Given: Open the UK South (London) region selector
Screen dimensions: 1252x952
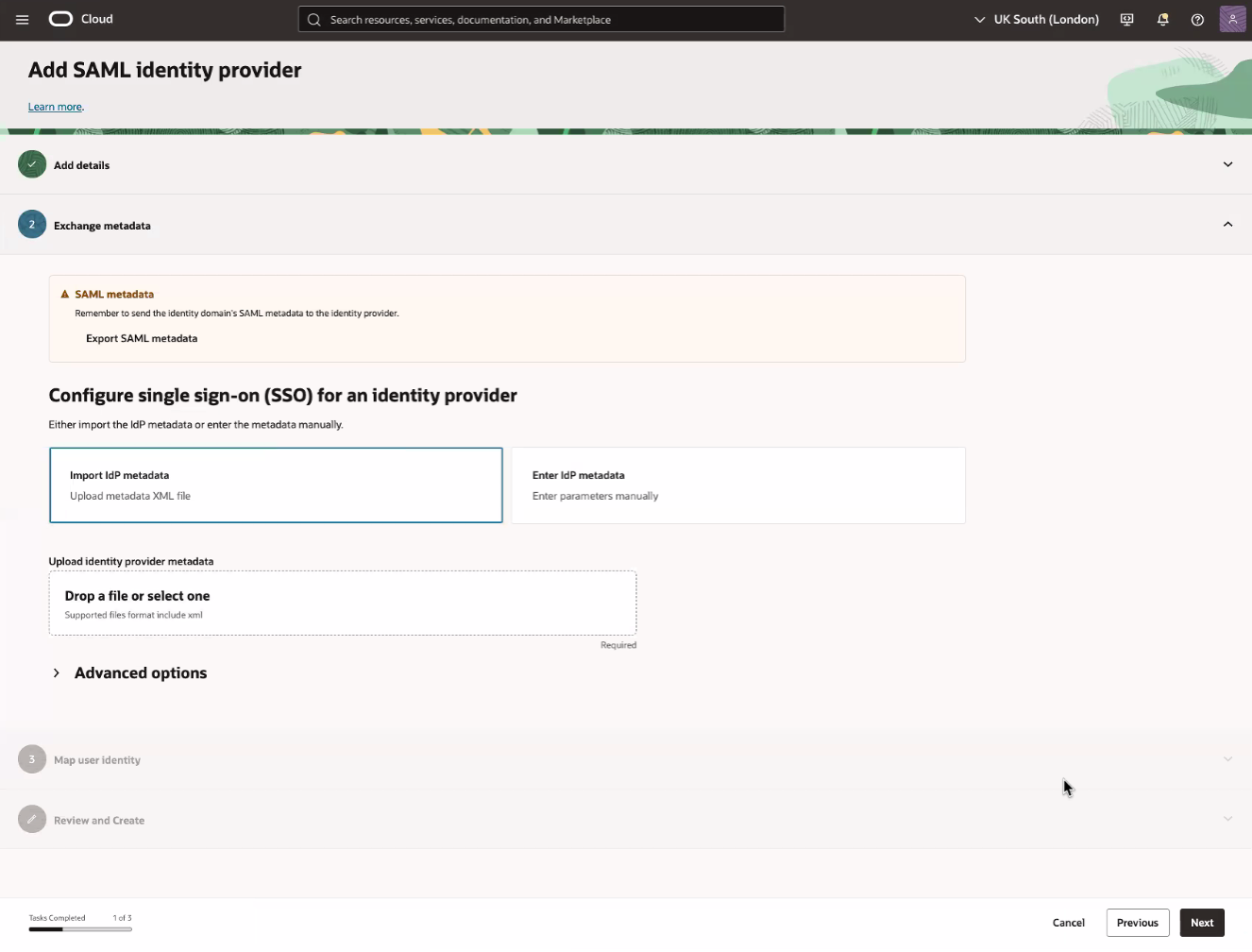Looking at the screenshot, I should click(x=1036, y=19).
